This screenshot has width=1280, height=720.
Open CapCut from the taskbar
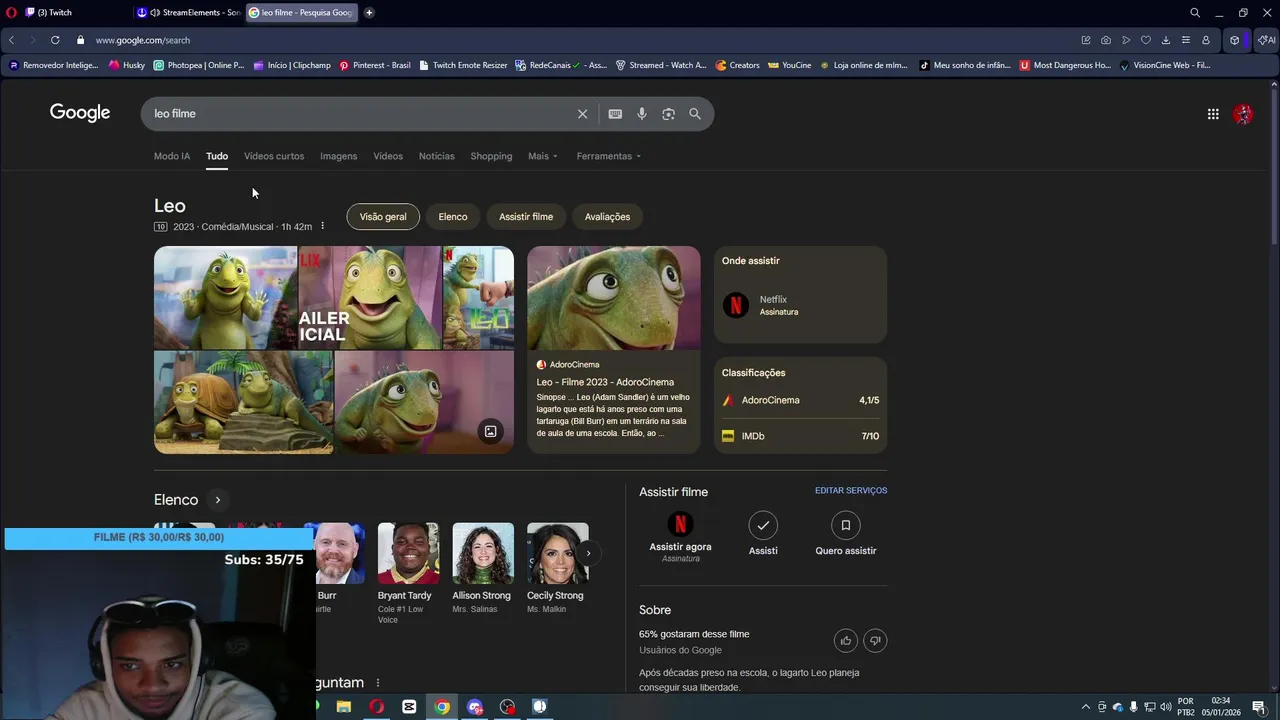(x=409, y=707)
